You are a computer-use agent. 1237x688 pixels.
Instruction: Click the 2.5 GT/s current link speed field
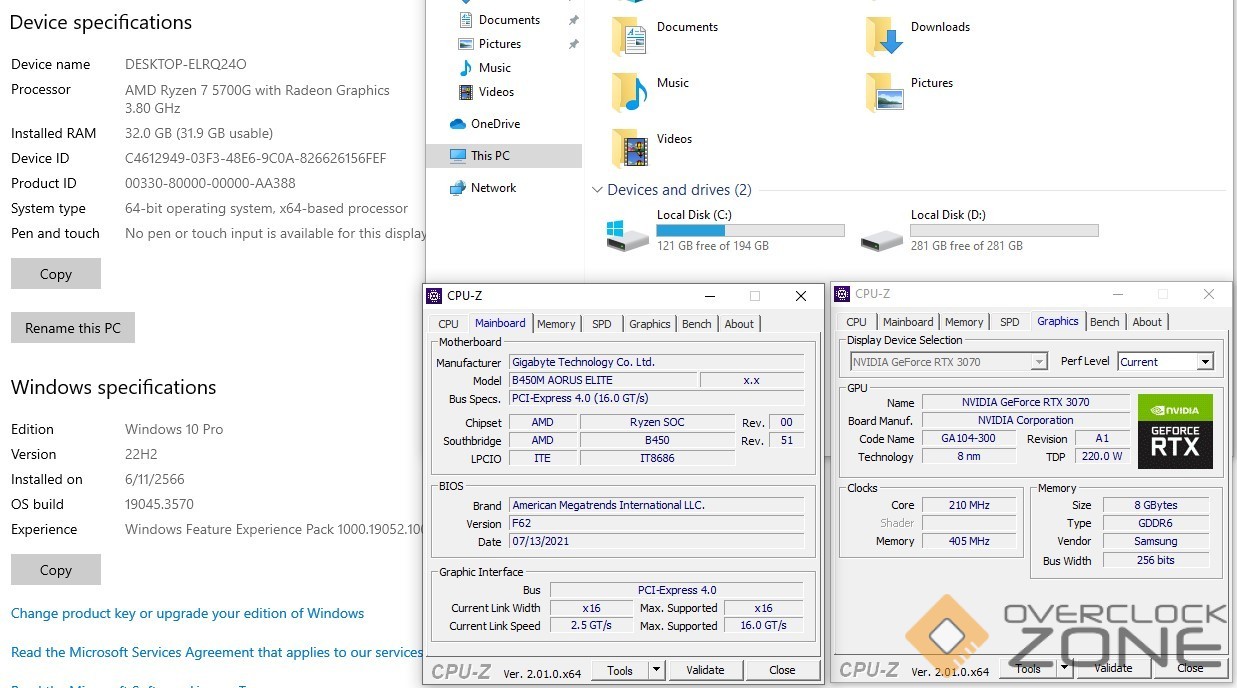[x=592, y=626]
